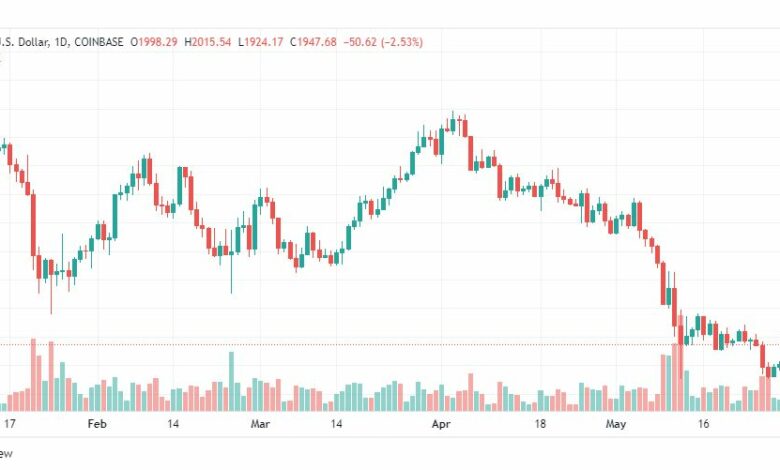780x470 pixels.
Task: Click the tallest green volume bar in late February
Action: click(x=231, y=381)
